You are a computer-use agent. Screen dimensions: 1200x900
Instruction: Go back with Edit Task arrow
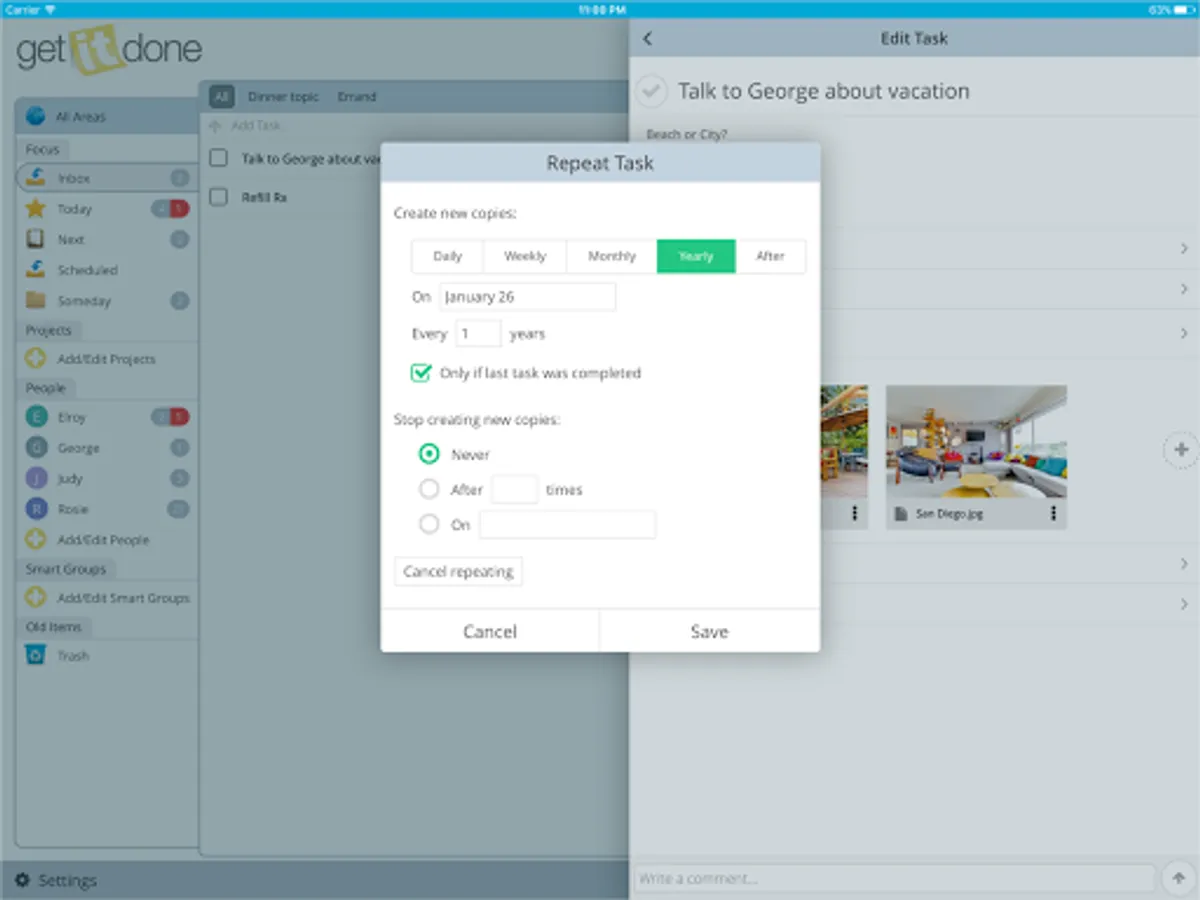648,38
